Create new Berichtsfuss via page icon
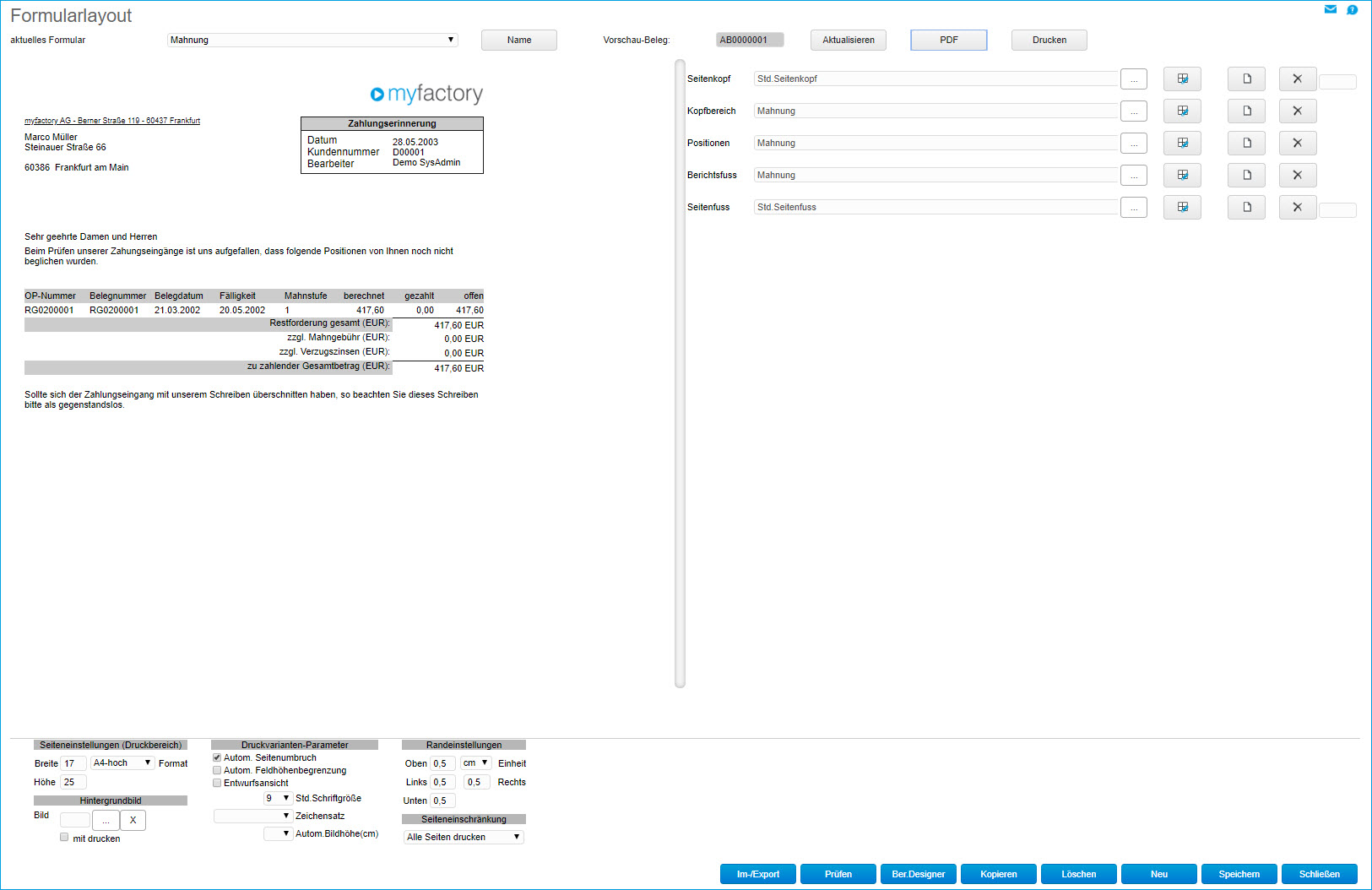Screen dimensions: 1372x890 click(1246, 175)
